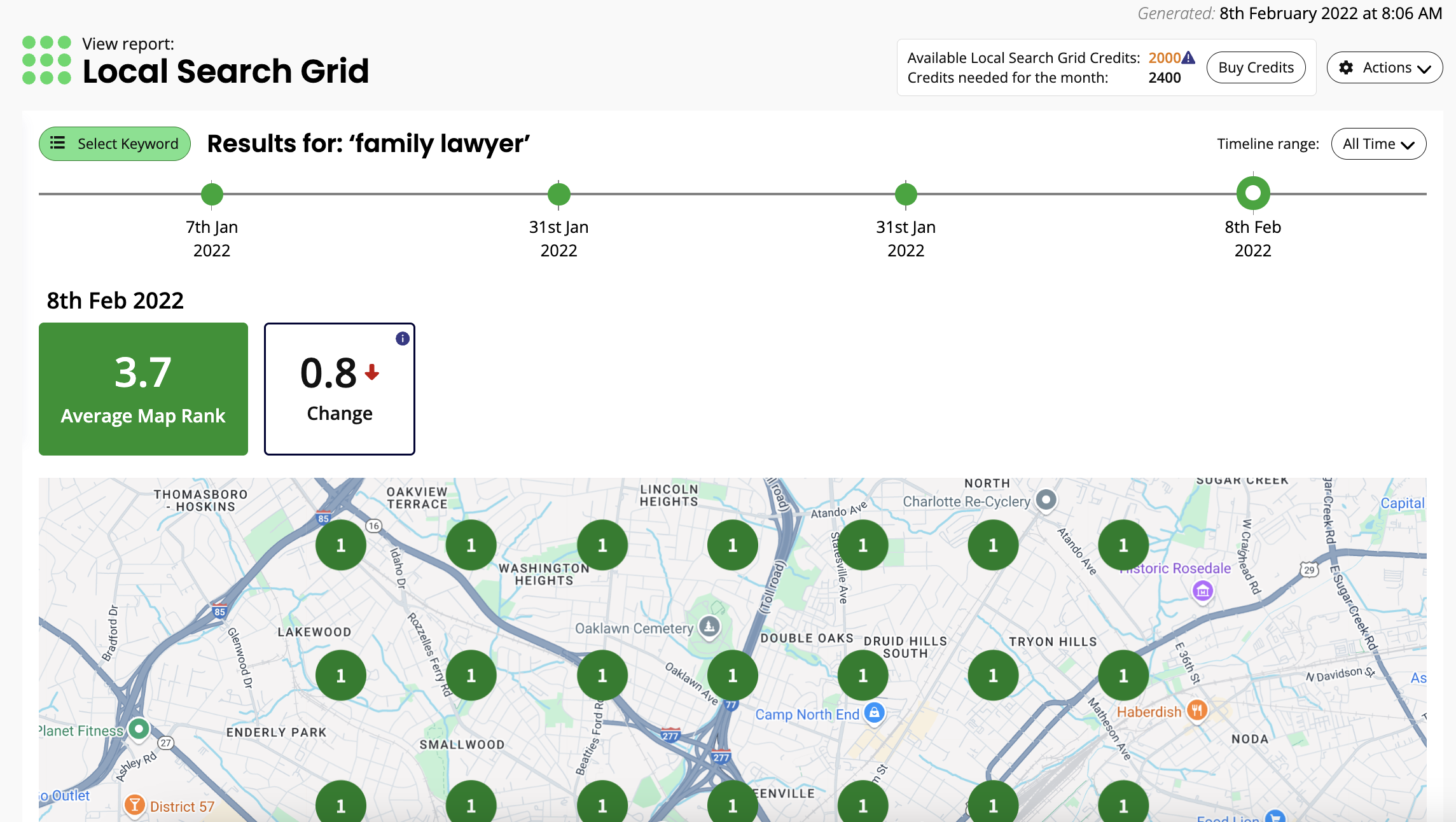Click the 2400 credits needed value

coord(1165,78)
